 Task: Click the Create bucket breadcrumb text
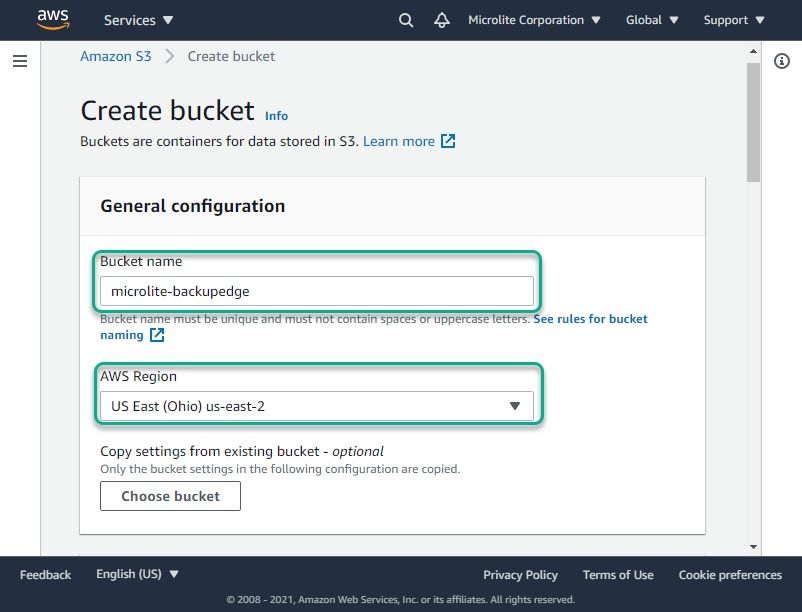point(231,56)
